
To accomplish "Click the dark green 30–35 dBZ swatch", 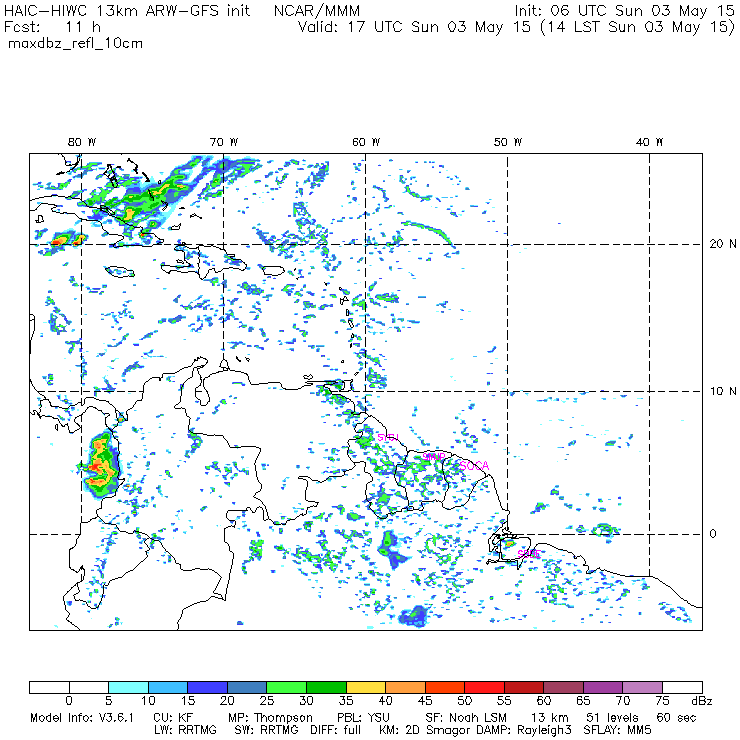I will click(327, 687).
